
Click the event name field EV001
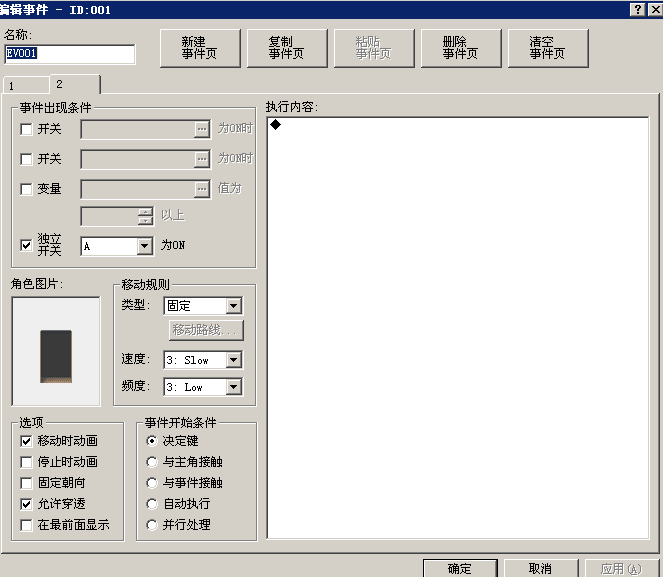click(70, 54)
